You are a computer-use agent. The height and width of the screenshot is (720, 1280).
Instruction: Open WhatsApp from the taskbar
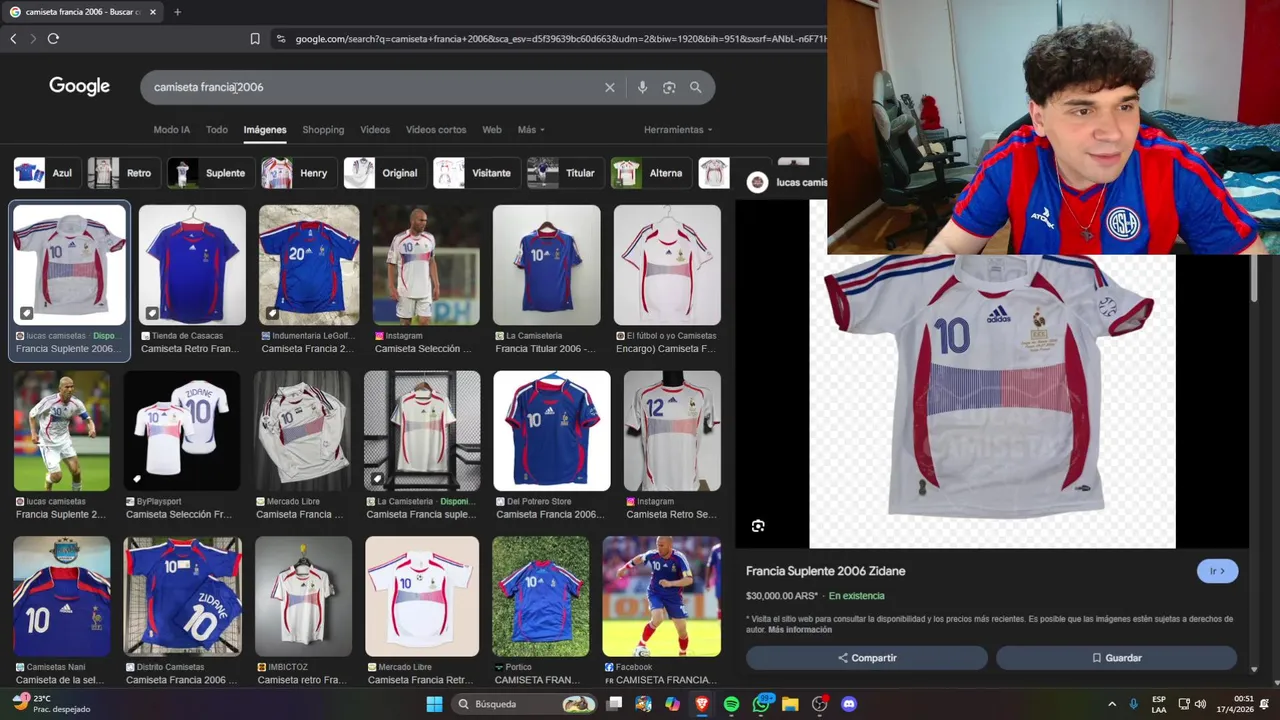761,704
